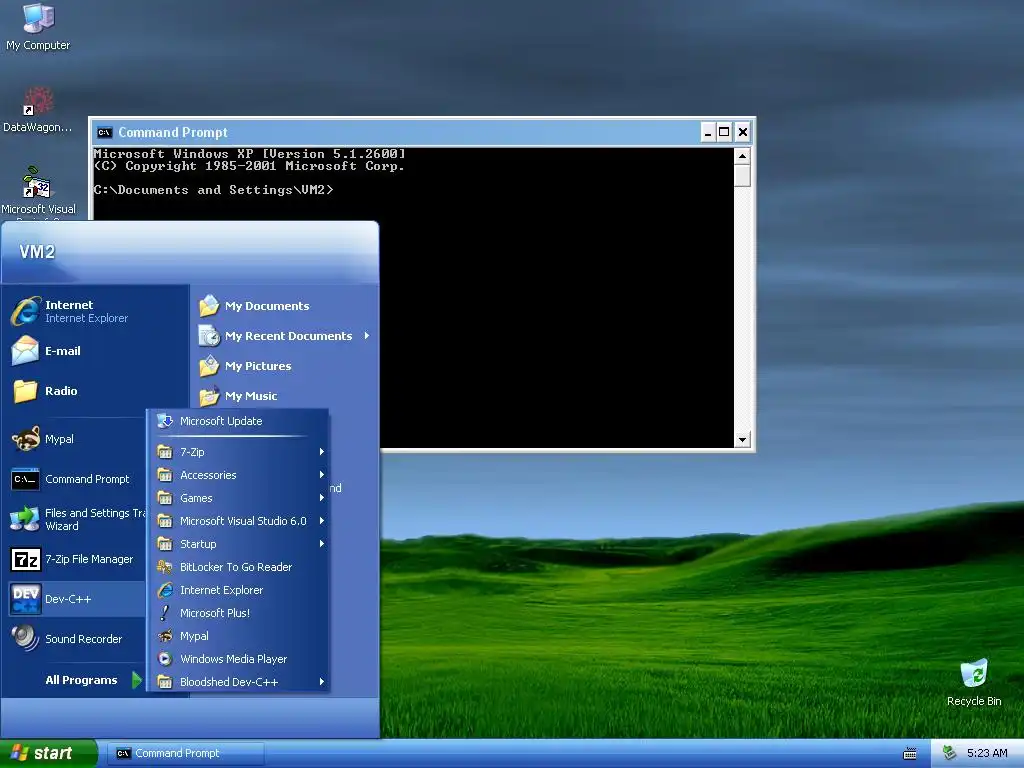Click the Command Prompt scrollbar thumb

tap(742, 176)
